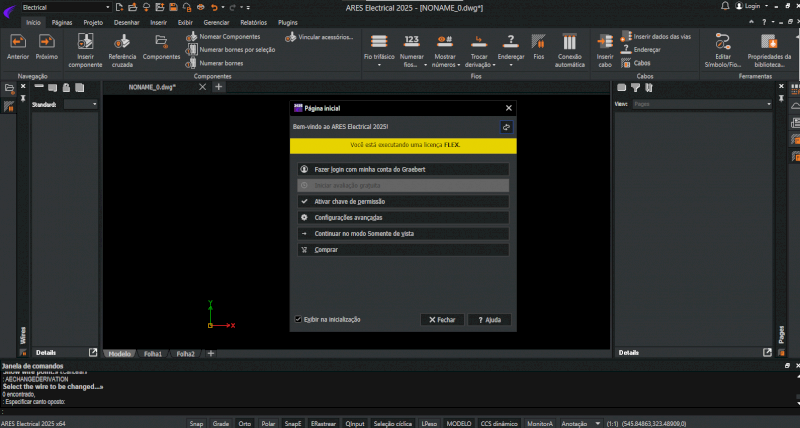Click Ativar chave de permissão
The width and height of the screenshot is (800, 428).
point(403,202)
